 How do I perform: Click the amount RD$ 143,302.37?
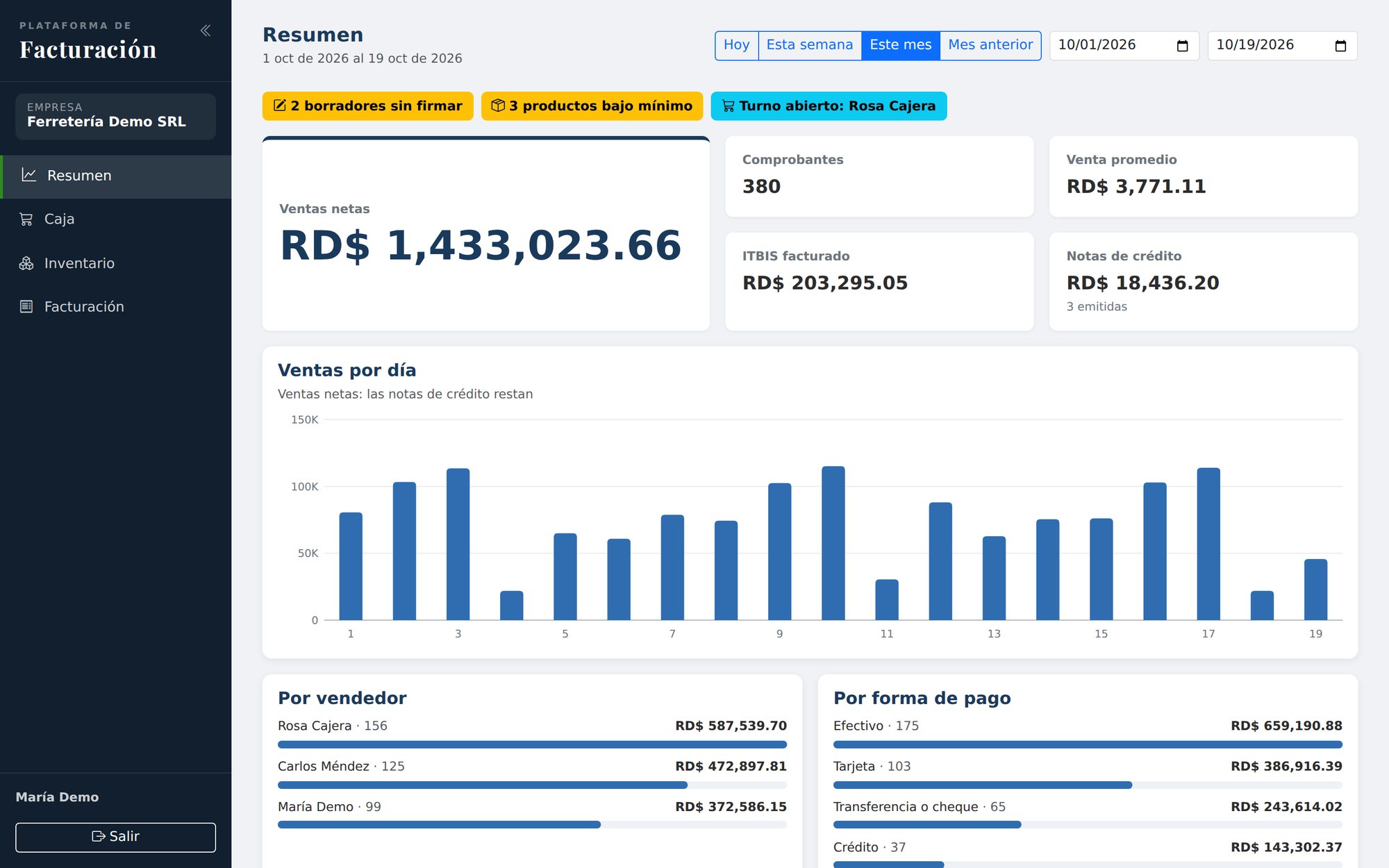tap(1286, 847)
